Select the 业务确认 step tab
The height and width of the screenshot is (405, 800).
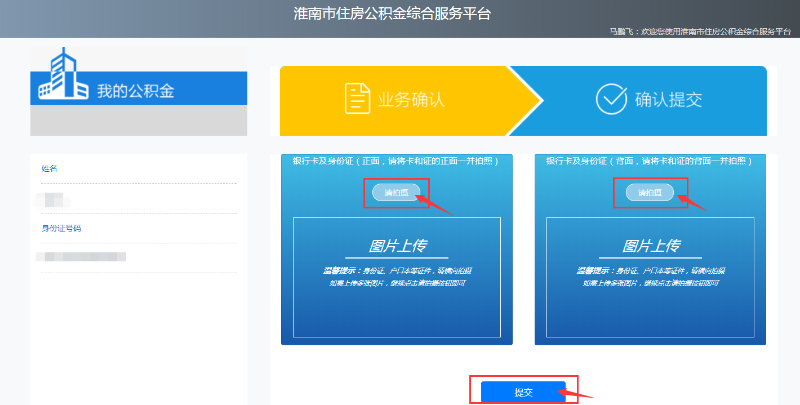(400, 100)
